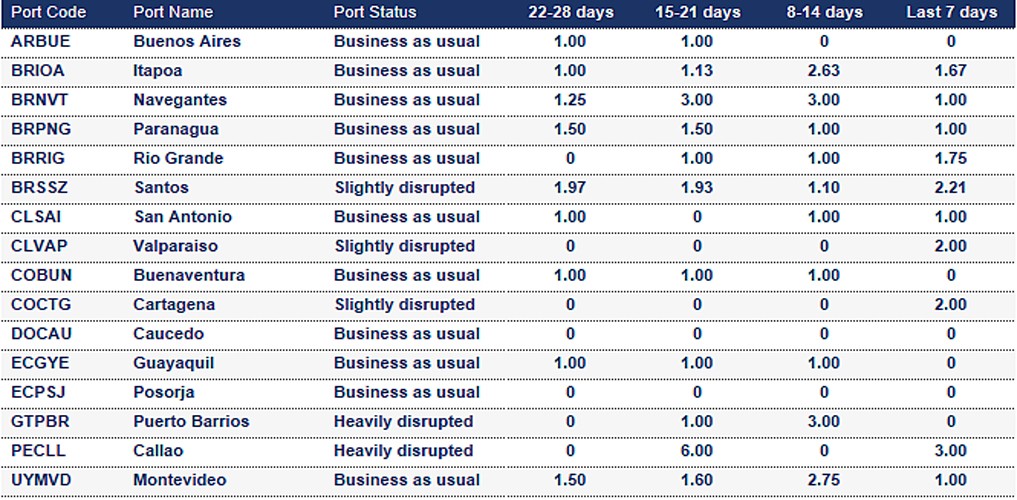
Task: Click Callao Heavily disrupted status
Action: pos(403,451)
